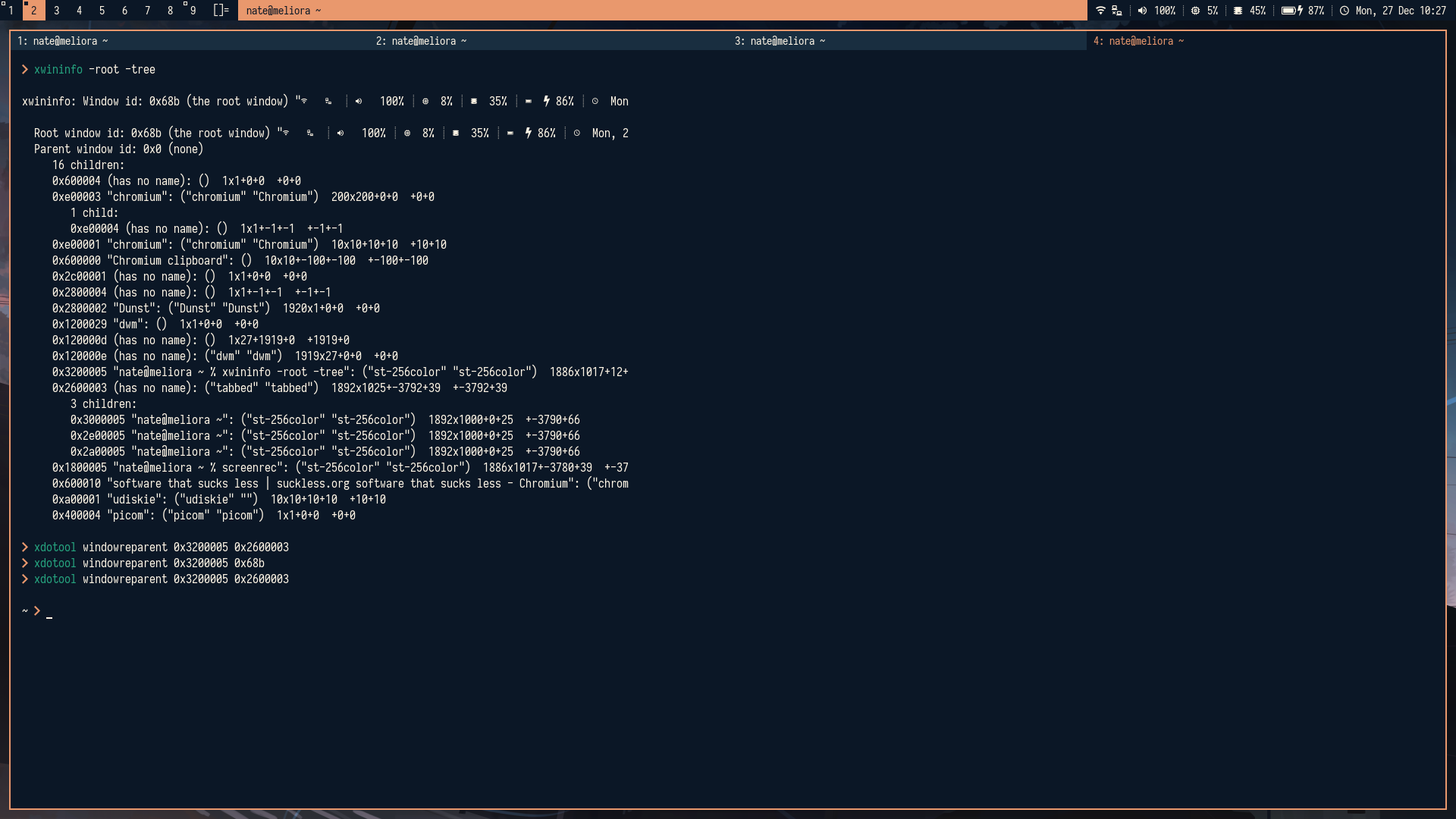The image size is (1456, 819).
Task: Click the date and time text
Action: pos(1401,11)
